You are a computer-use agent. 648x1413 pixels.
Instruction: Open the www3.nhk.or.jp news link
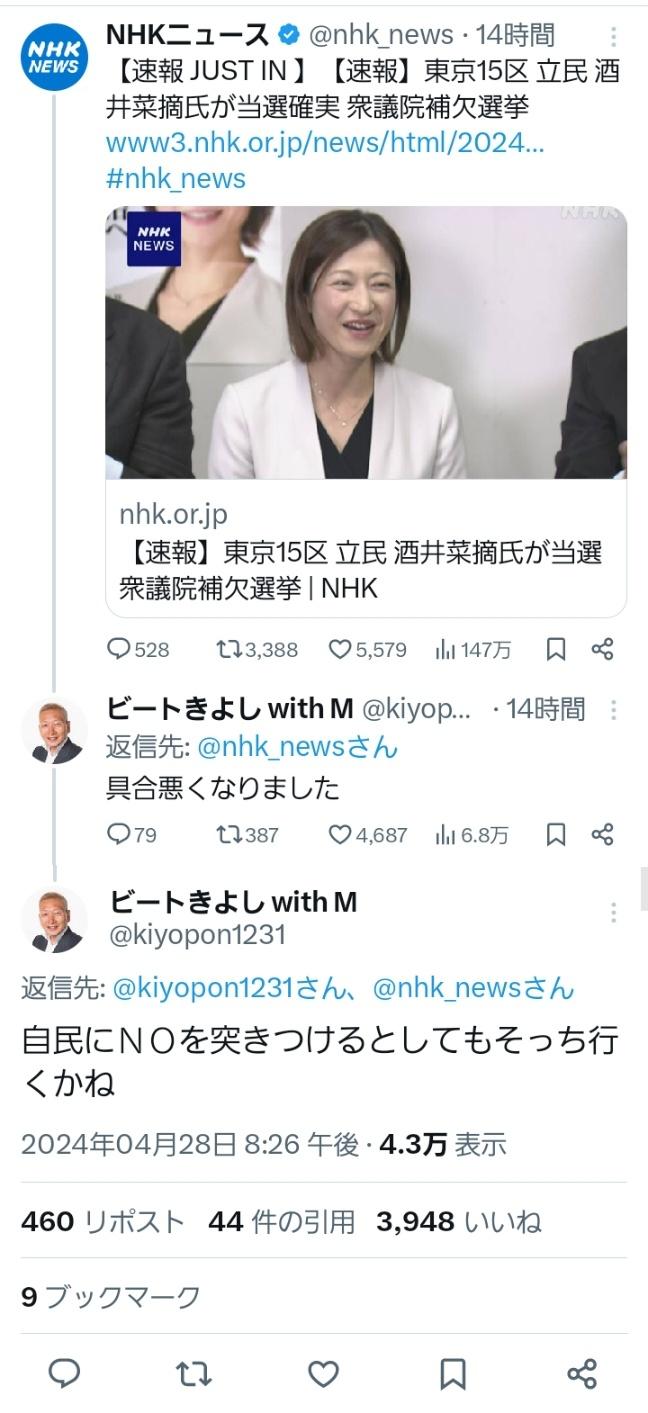click(325, 143)
